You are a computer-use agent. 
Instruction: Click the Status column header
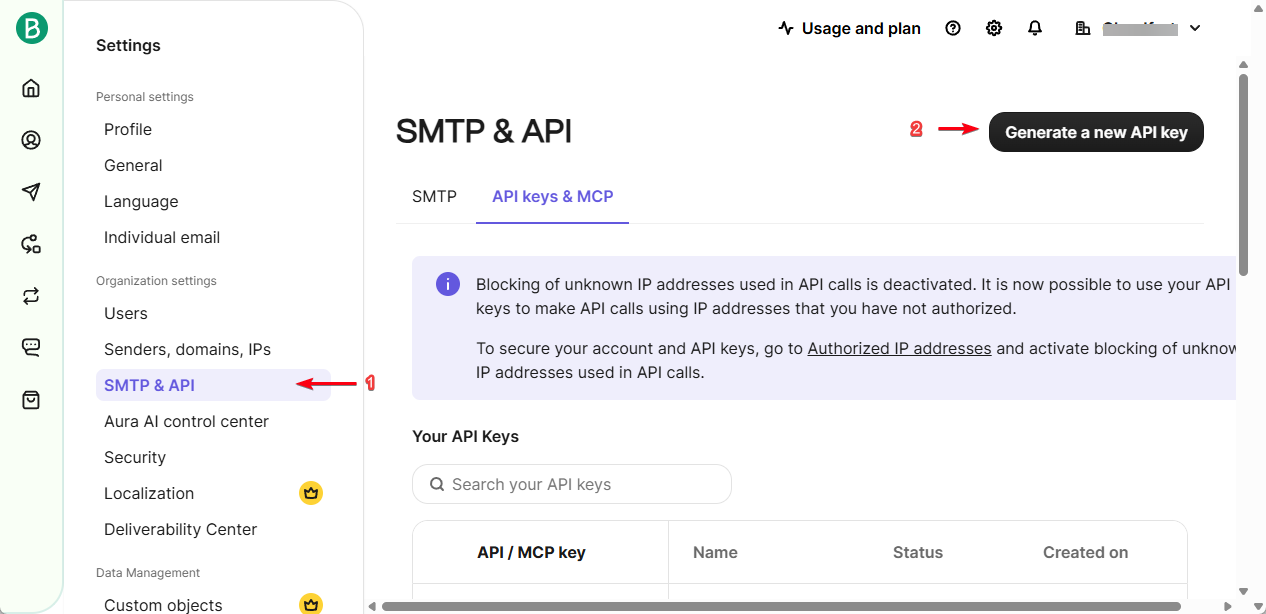tap(918, 552)
